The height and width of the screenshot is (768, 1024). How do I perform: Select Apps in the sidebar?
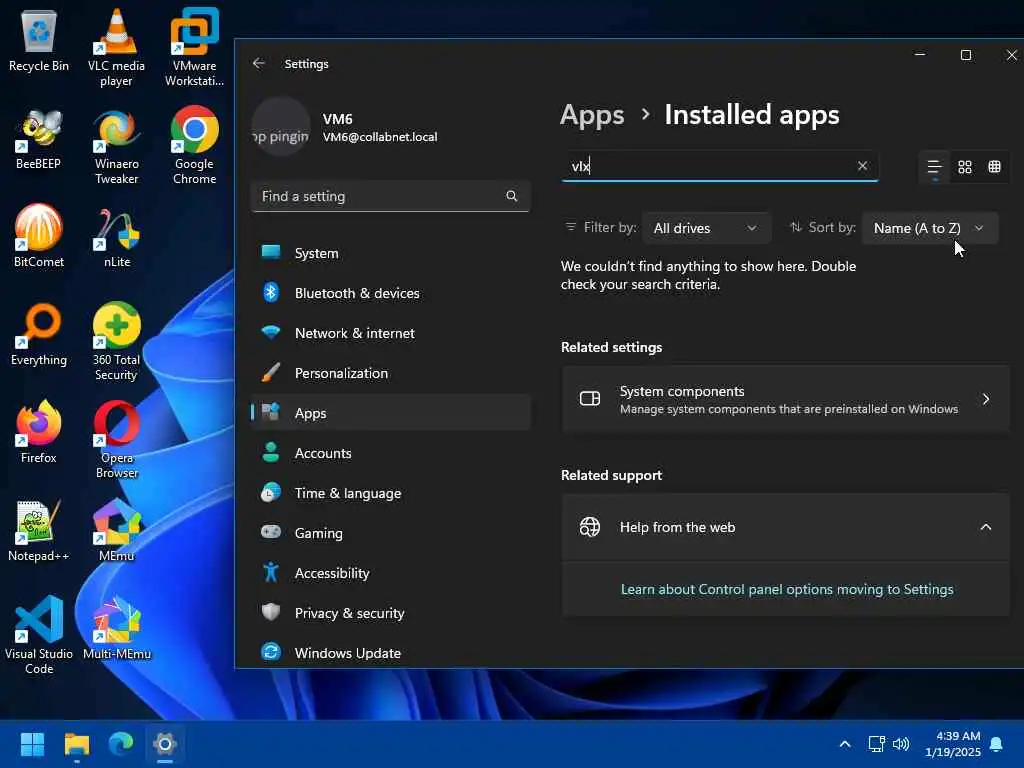[391, 413]
